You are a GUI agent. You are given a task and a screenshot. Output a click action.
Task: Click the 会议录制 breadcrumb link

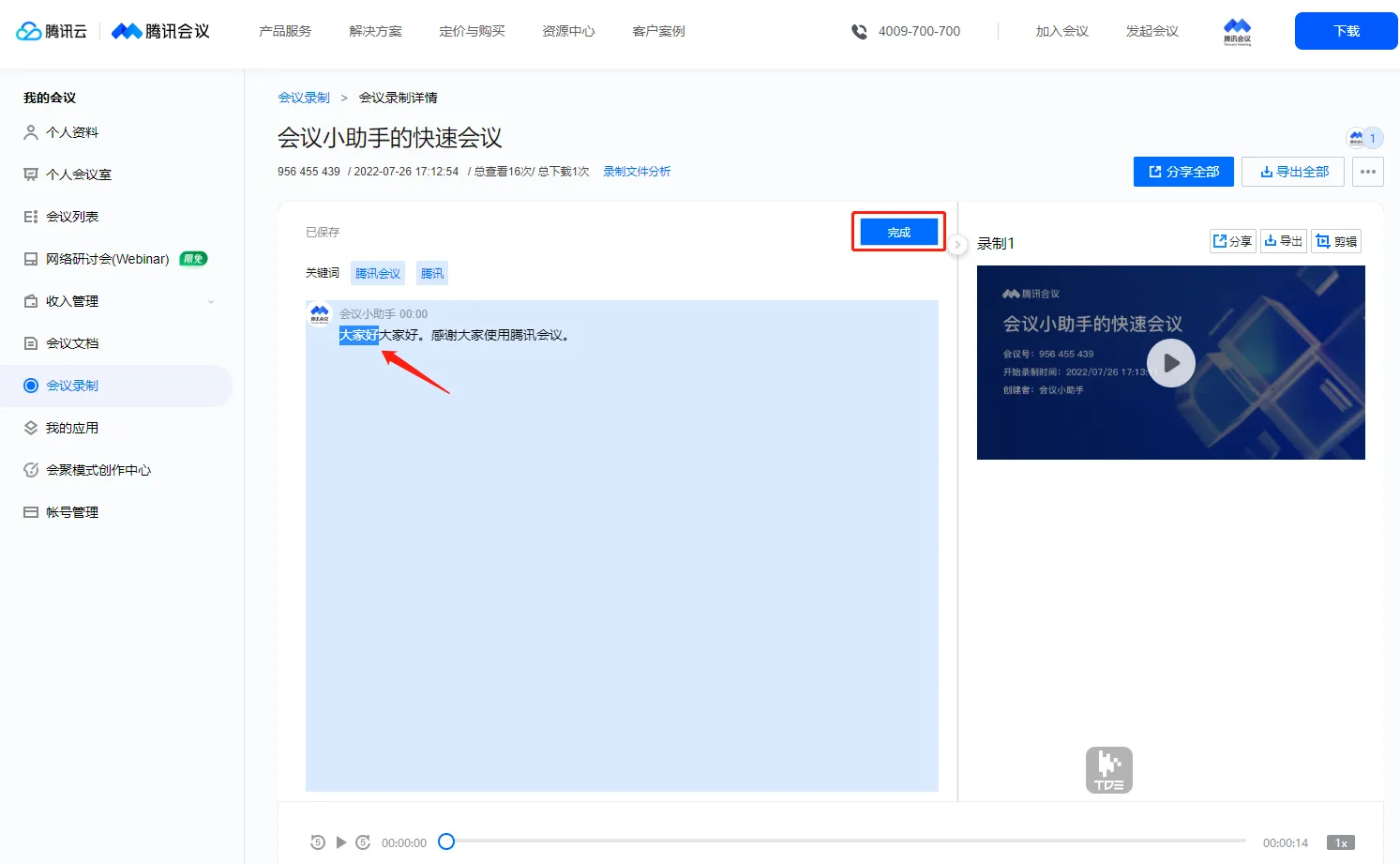click(304, 98)
